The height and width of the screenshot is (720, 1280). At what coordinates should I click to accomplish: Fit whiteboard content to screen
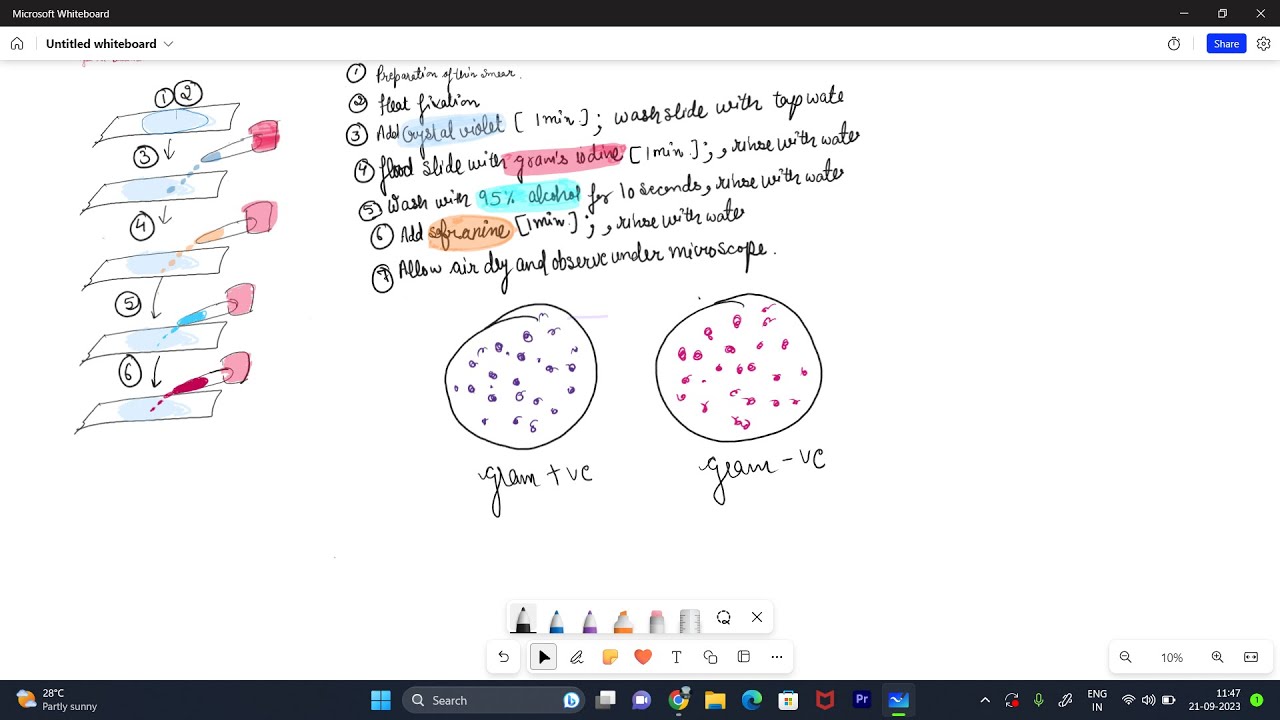pyautogui.click(x=1251, y=657)
